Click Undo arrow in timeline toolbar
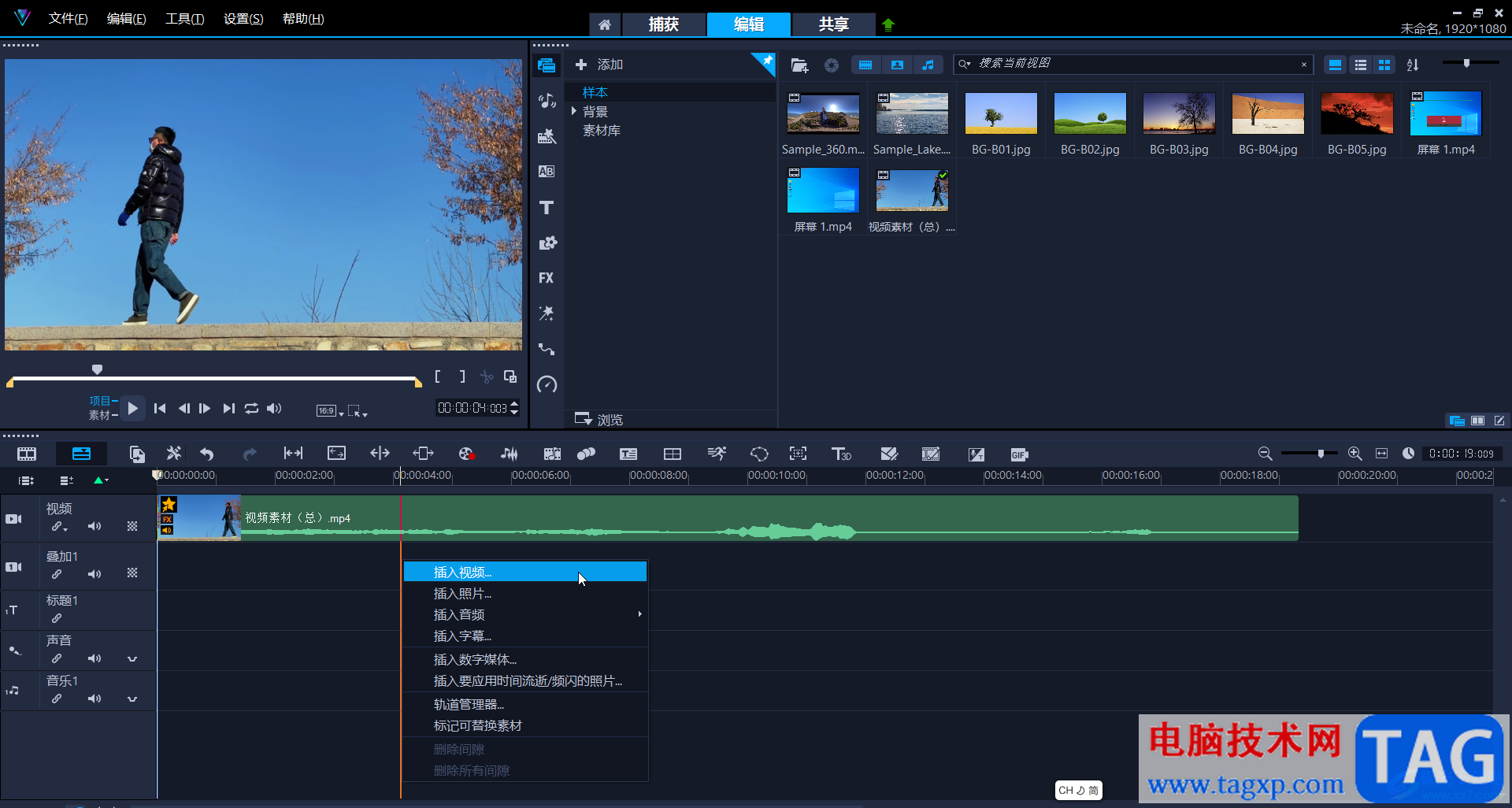 click(207, 454)
